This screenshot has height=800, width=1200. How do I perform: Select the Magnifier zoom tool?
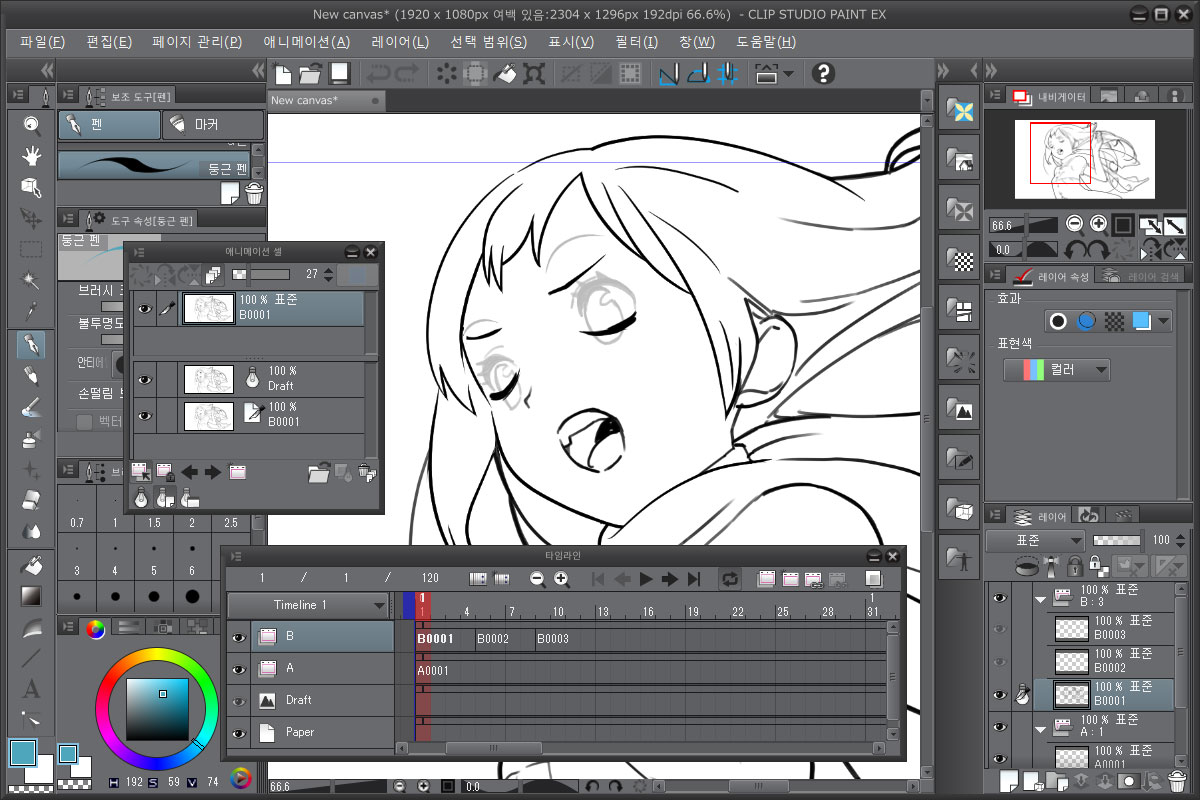pos(32,125)
